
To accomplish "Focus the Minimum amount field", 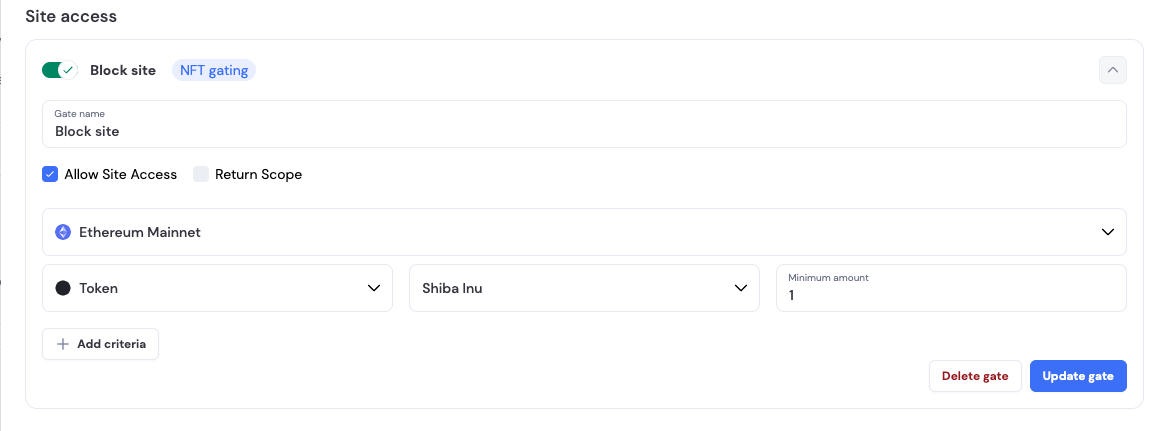I will [x=951, y=288].
